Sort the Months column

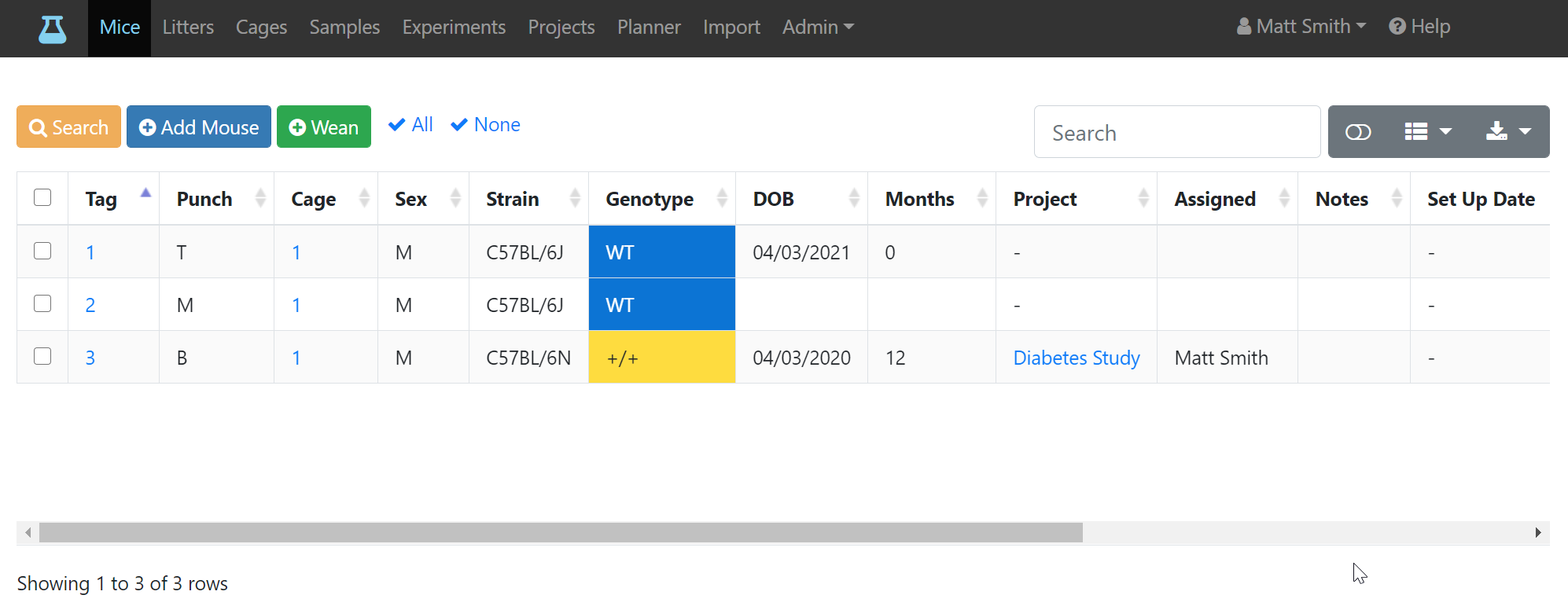pyautogui.click(x=982, y=199)
